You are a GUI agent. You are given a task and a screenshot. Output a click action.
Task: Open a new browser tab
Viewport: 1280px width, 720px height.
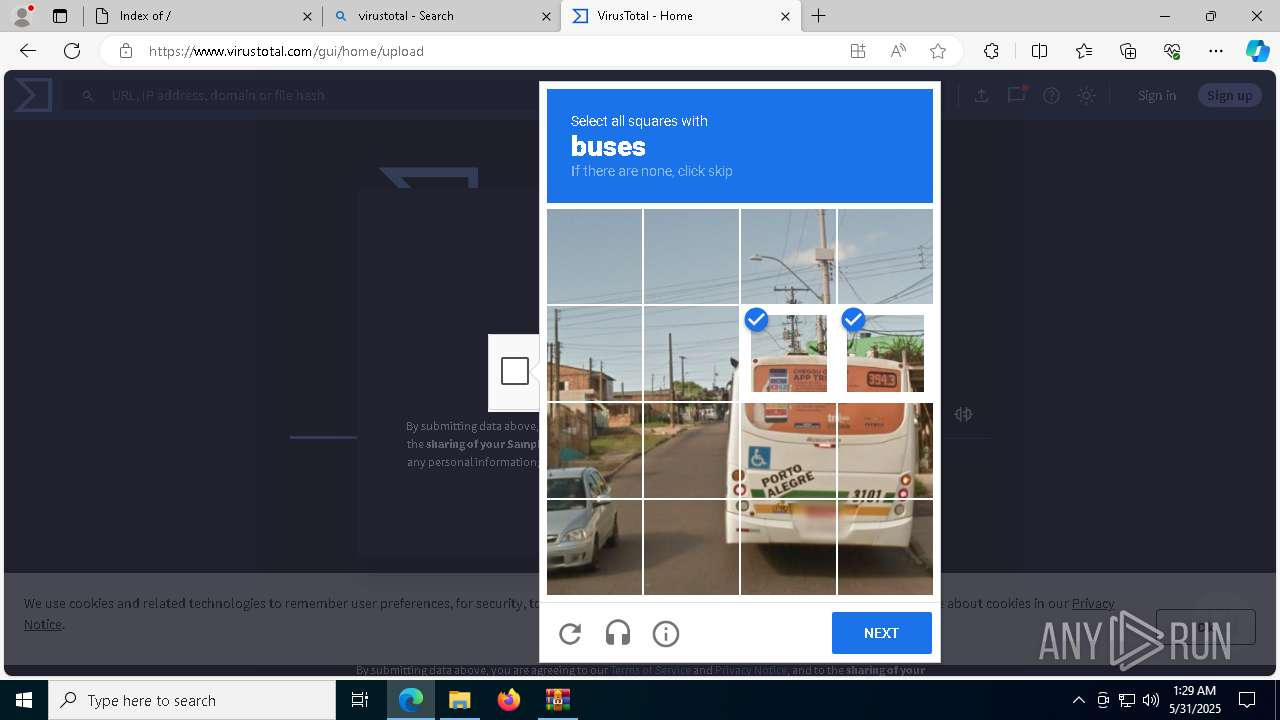(x=819, y=16)
